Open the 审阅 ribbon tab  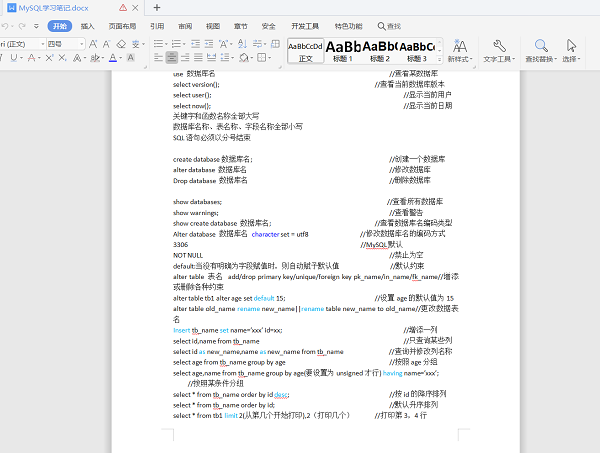(x=185, y=26)
